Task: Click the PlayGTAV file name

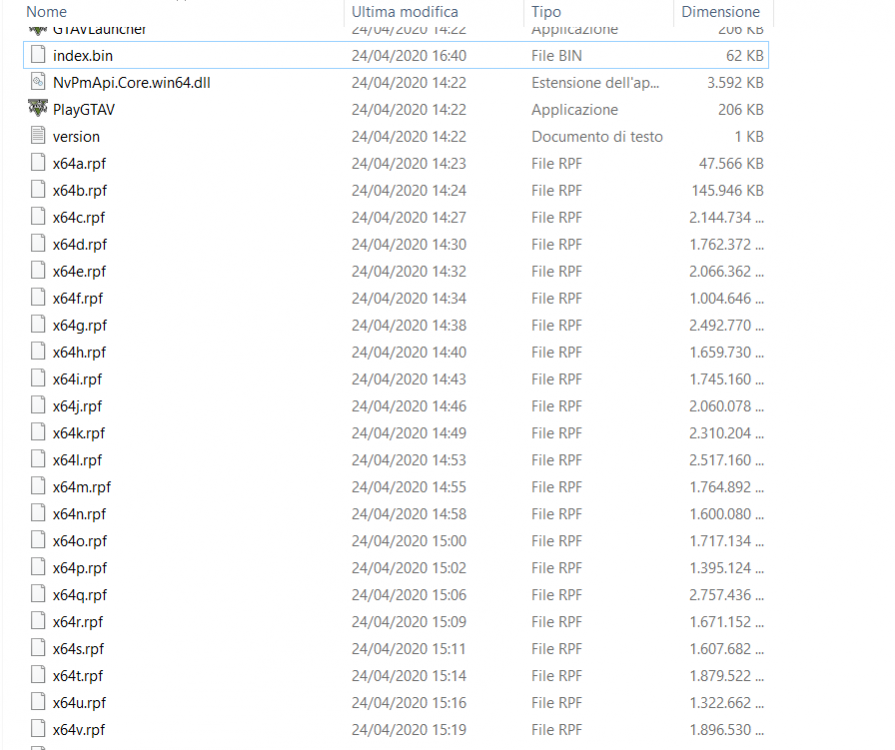Action: 83,110
